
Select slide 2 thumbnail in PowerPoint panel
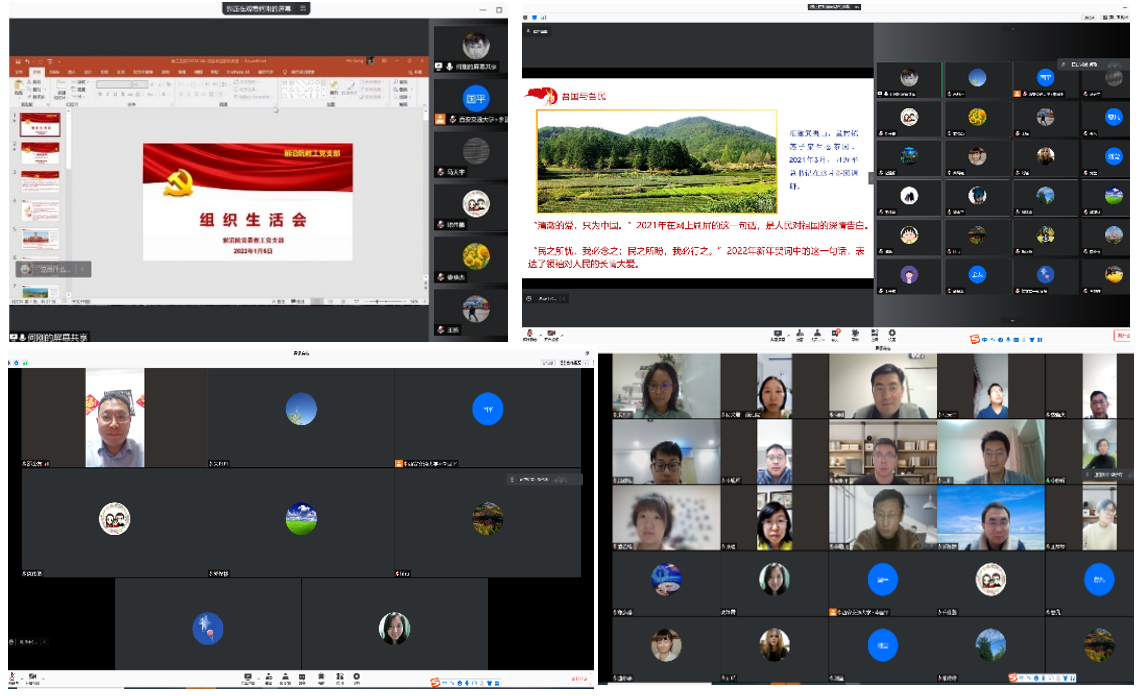40,153
